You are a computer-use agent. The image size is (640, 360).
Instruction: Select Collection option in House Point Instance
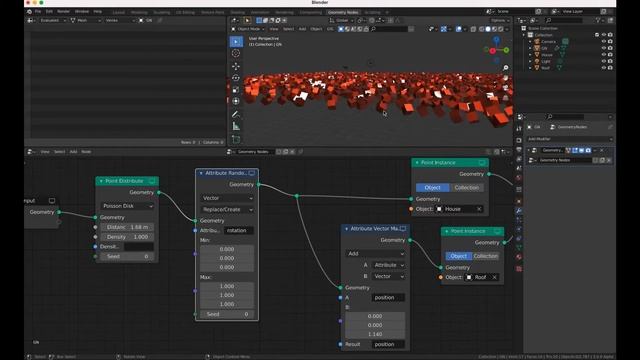(467, 188)
